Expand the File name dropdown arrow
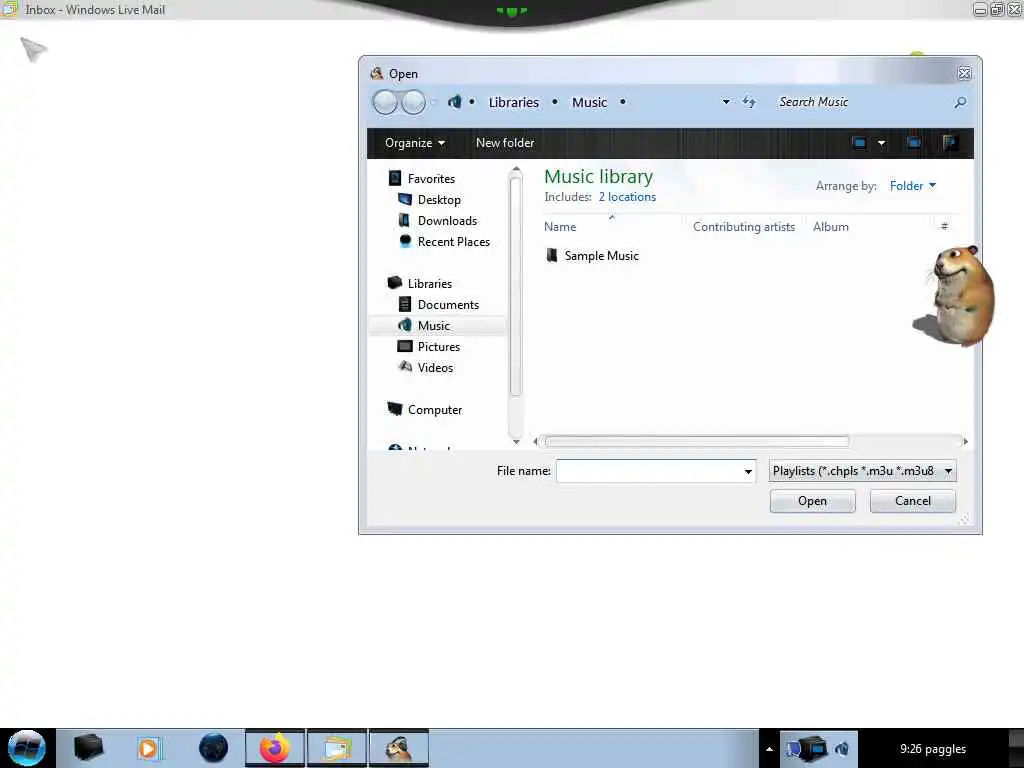This screenshot has height=768, width=1024. [748, 472]
